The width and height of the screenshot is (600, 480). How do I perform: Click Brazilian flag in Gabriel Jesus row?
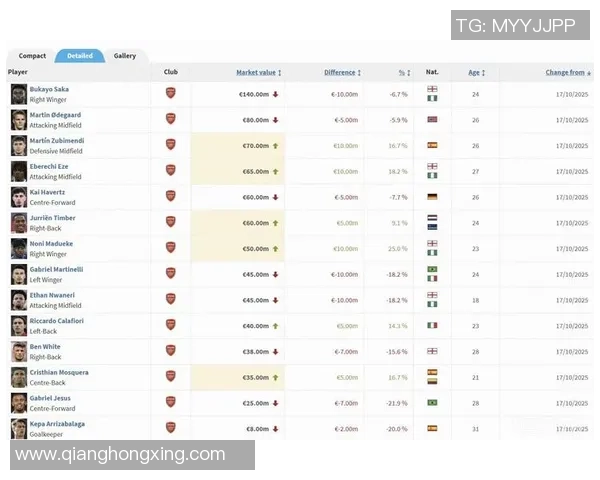432,402
